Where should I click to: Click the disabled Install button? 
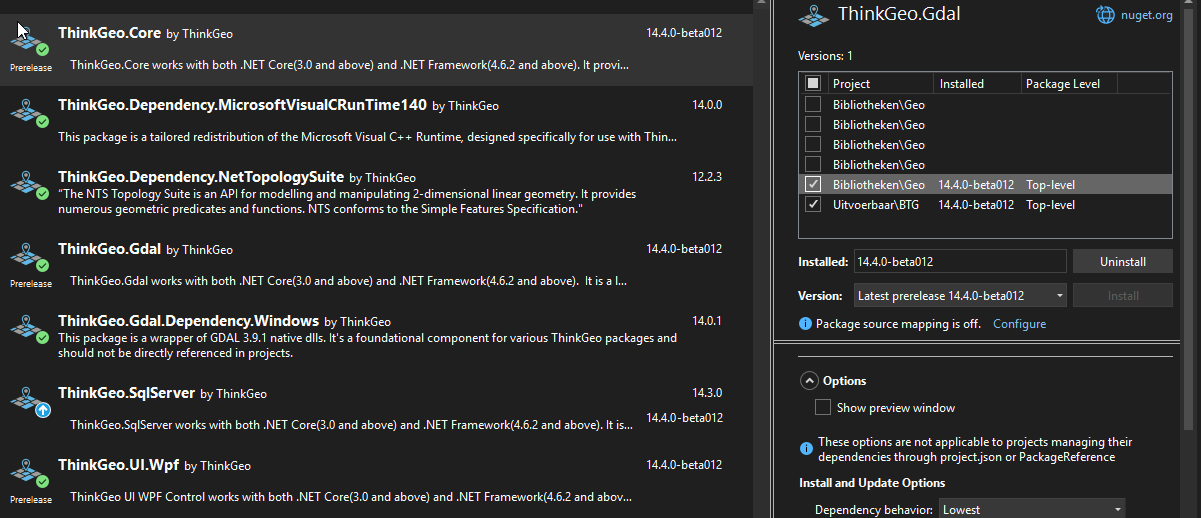(1122, 295)
